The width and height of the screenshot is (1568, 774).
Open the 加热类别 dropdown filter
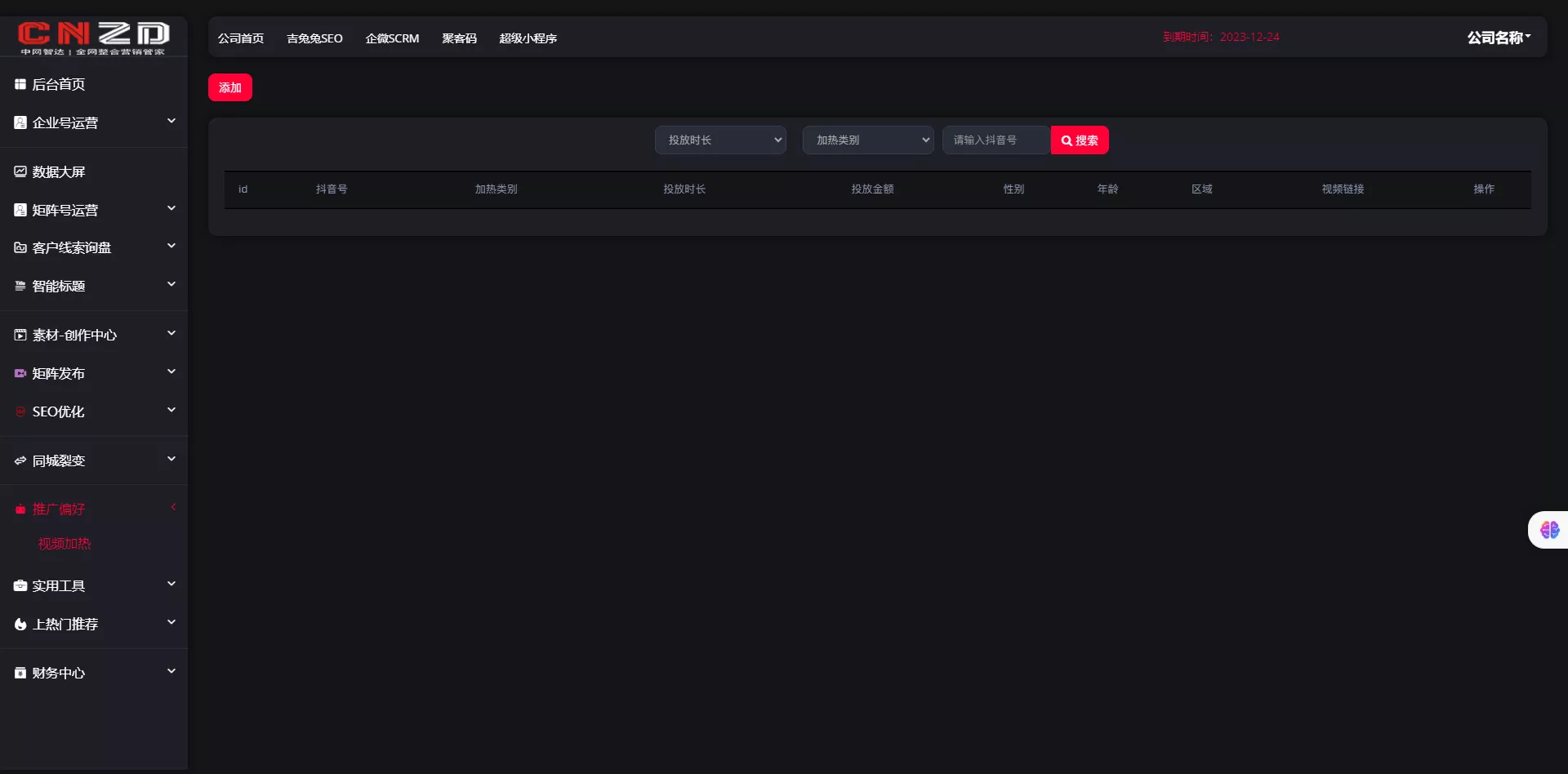point(868,140)
